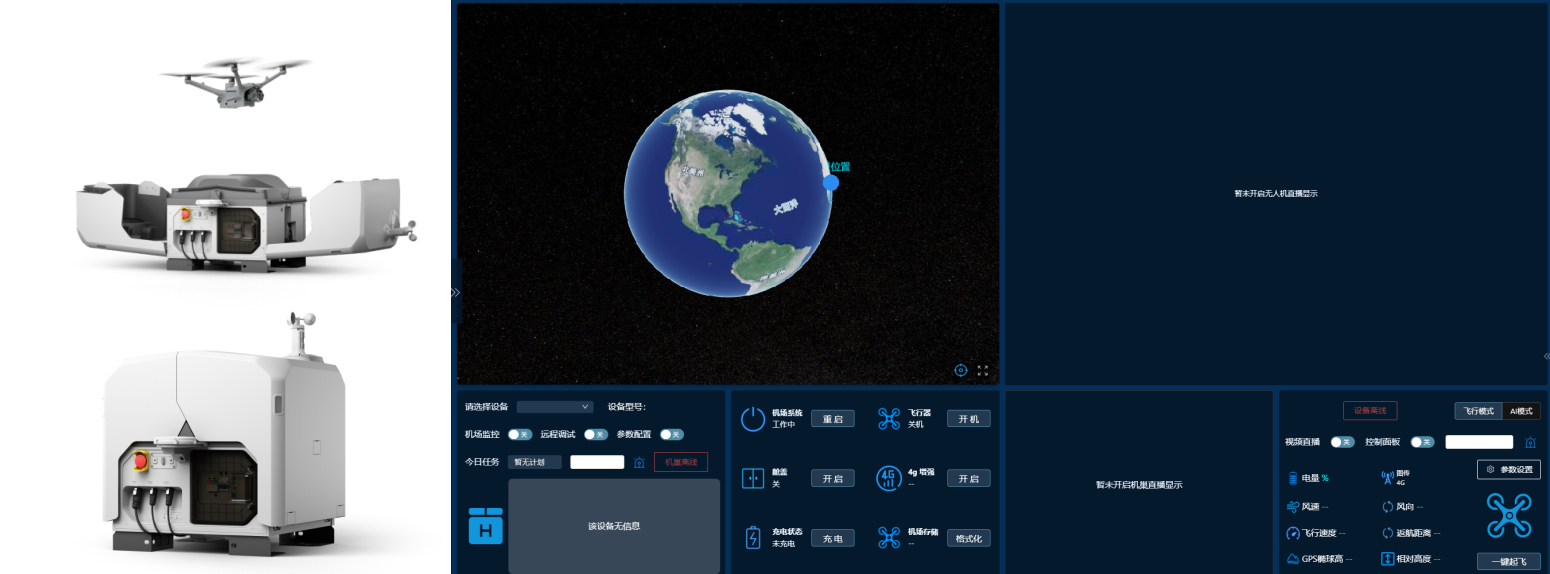
Task: Click the power icon beside 机场系统
Action: coord(752,419)
